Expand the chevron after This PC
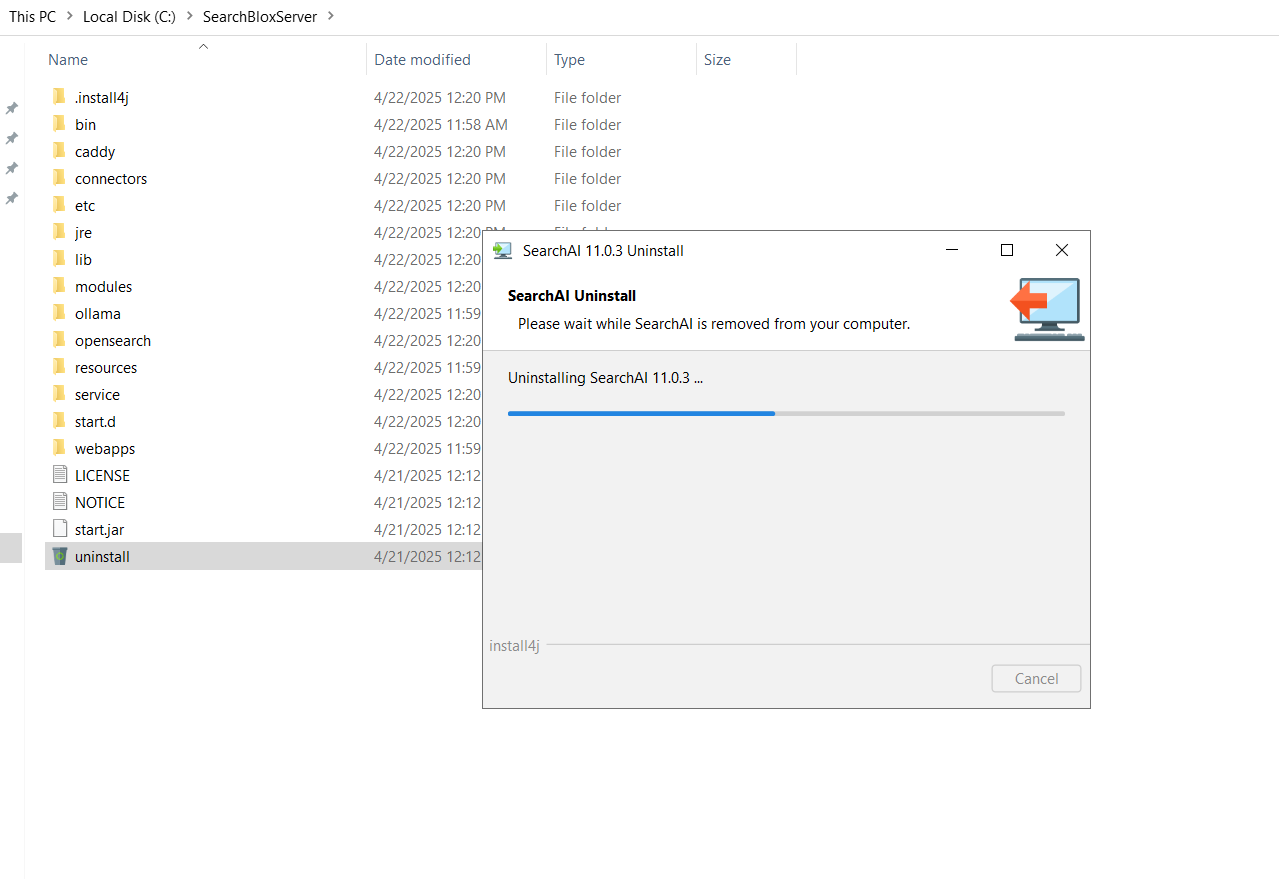This screenshot has height=879, width=1279. (70, 17)
